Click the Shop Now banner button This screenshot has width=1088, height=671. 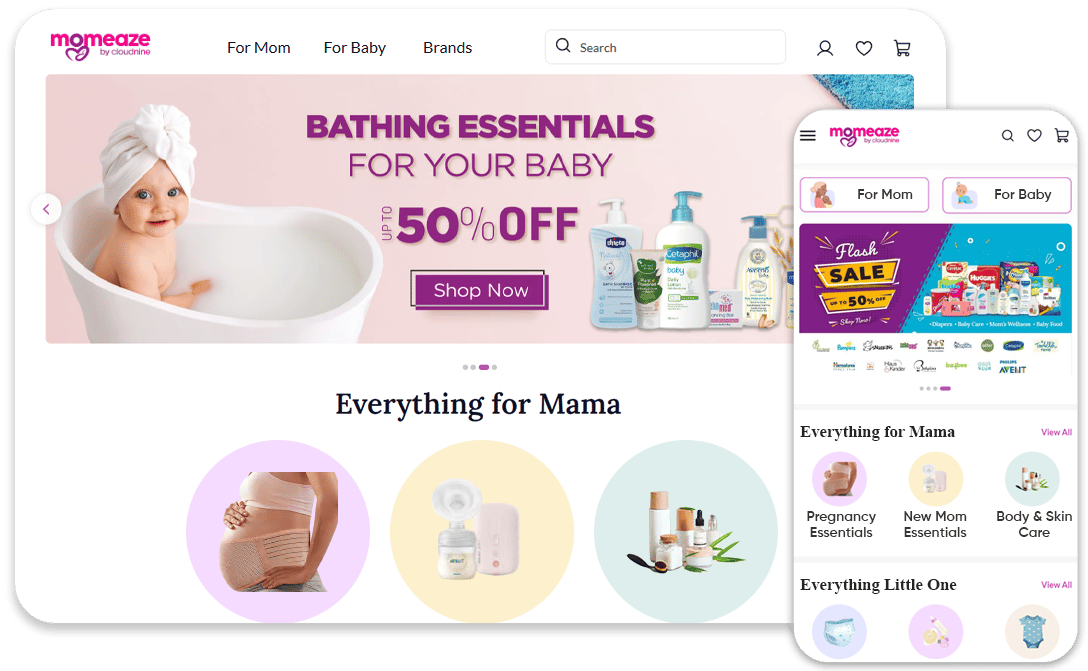pos(479,290)
